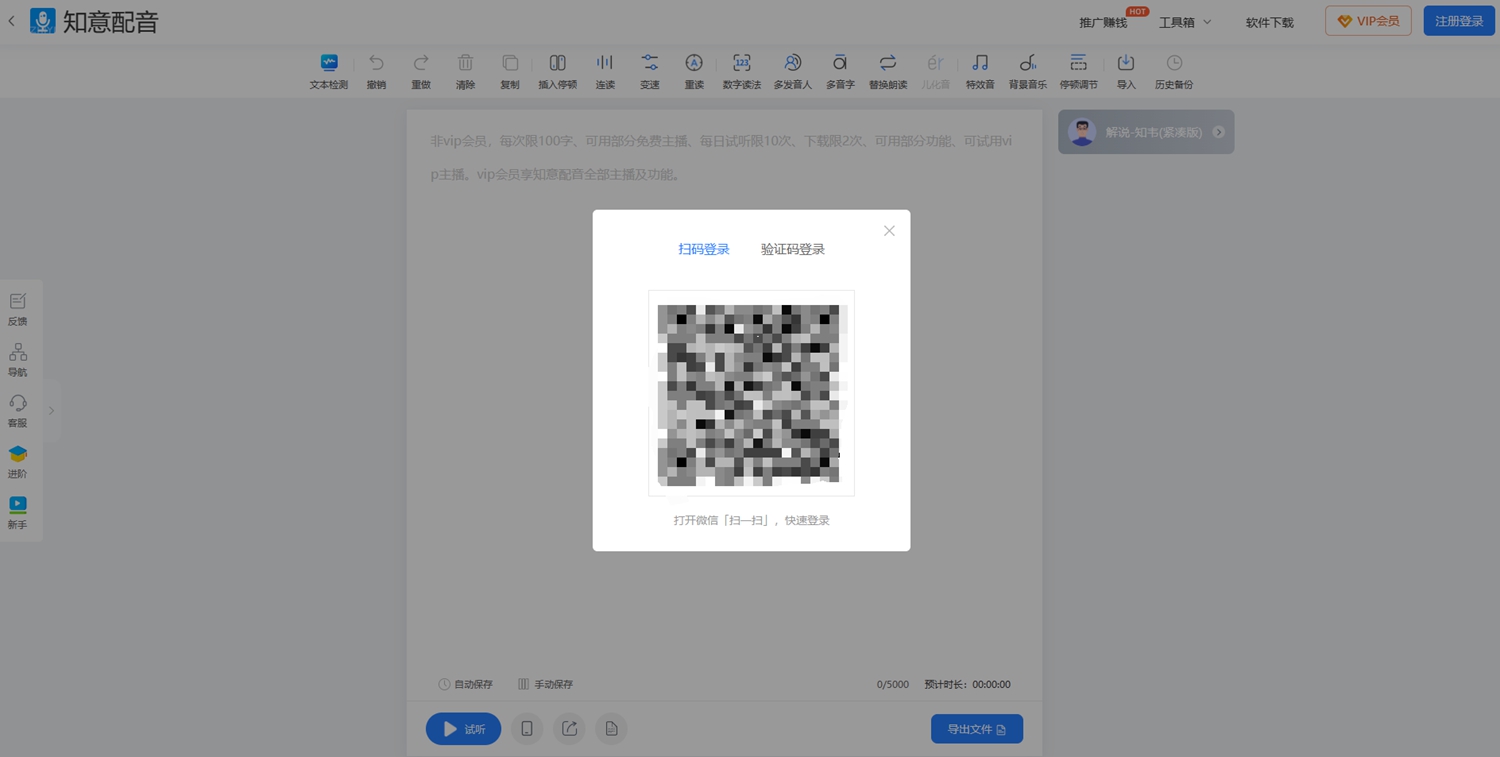Open the 软件下载 link
Viewport: 1500px width, 757px height.
click(x=1270, y=22)
